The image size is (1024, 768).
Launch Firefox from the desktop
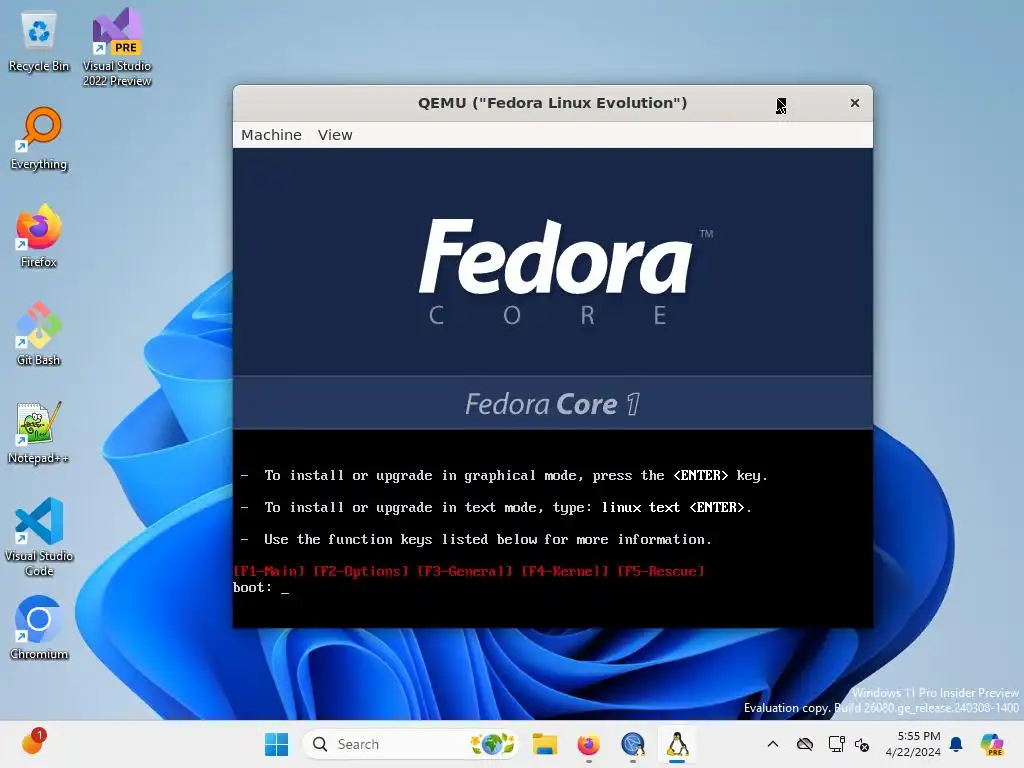coord(39,236)
